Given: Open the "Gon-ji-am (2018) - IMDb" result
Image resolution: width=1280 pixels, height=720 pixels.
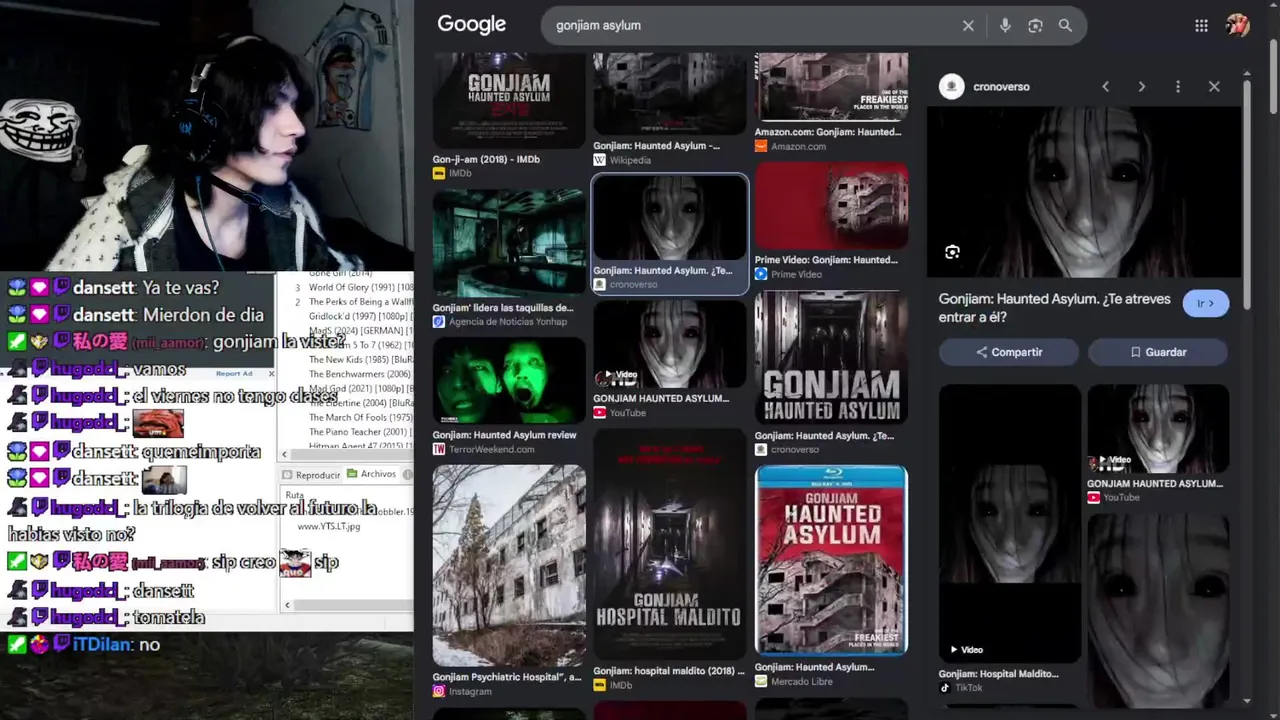Looking at the screenshot, I should point(486,159).
